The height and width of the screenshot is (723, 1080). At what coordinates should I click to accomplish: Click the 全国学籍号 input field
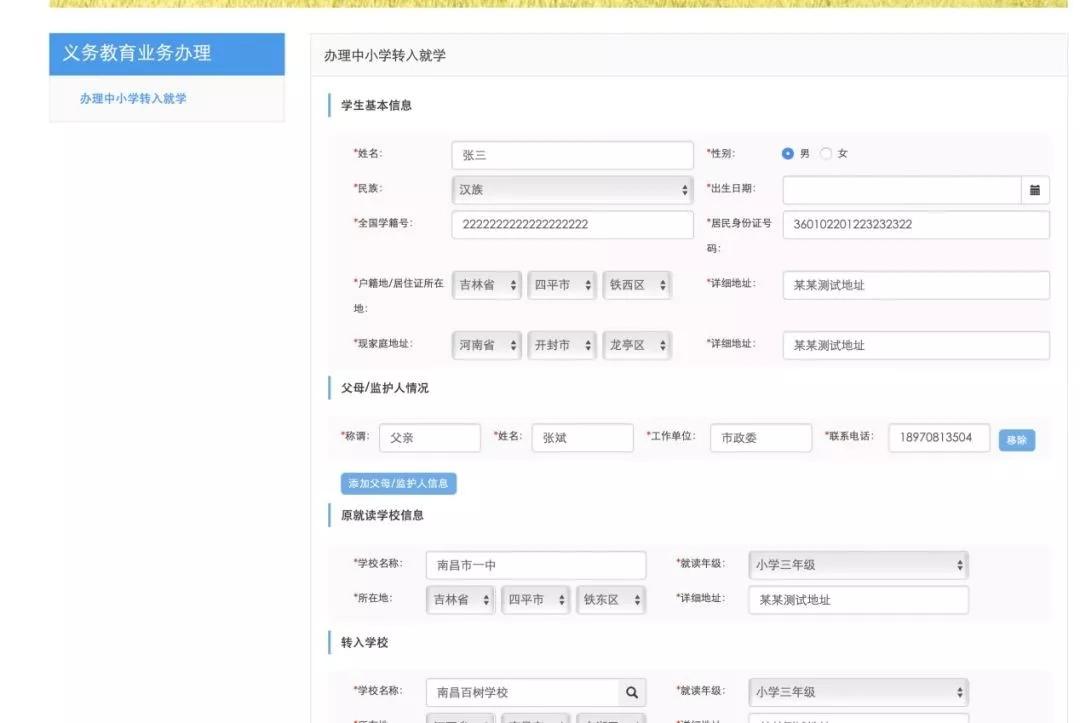point(570,224)
